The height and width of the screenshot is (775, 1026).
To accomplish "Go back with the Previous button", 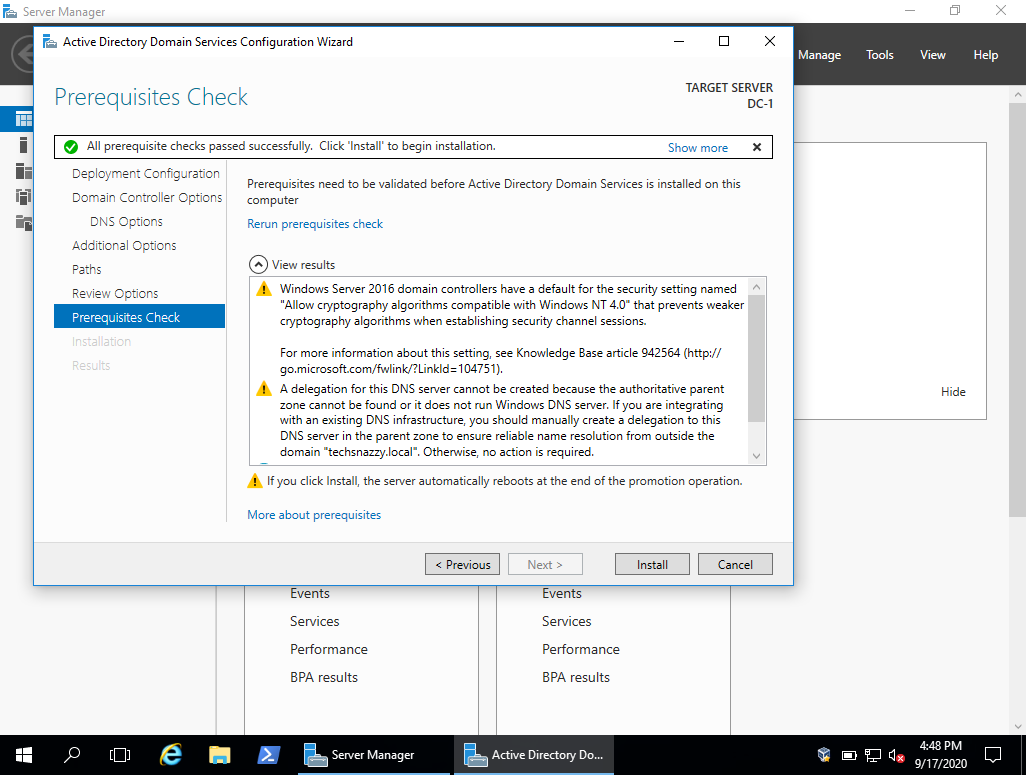I will pos(462,564).
